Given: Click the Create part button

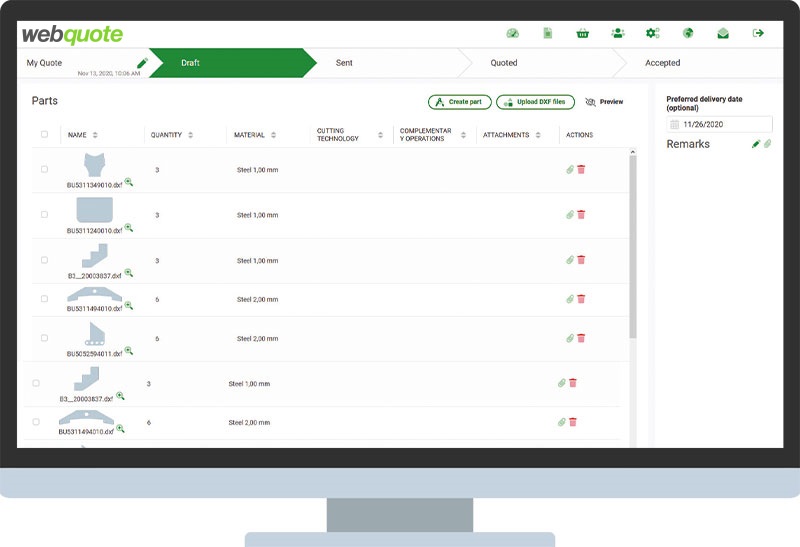Looking at the screenshot, I should coord(459,102).
